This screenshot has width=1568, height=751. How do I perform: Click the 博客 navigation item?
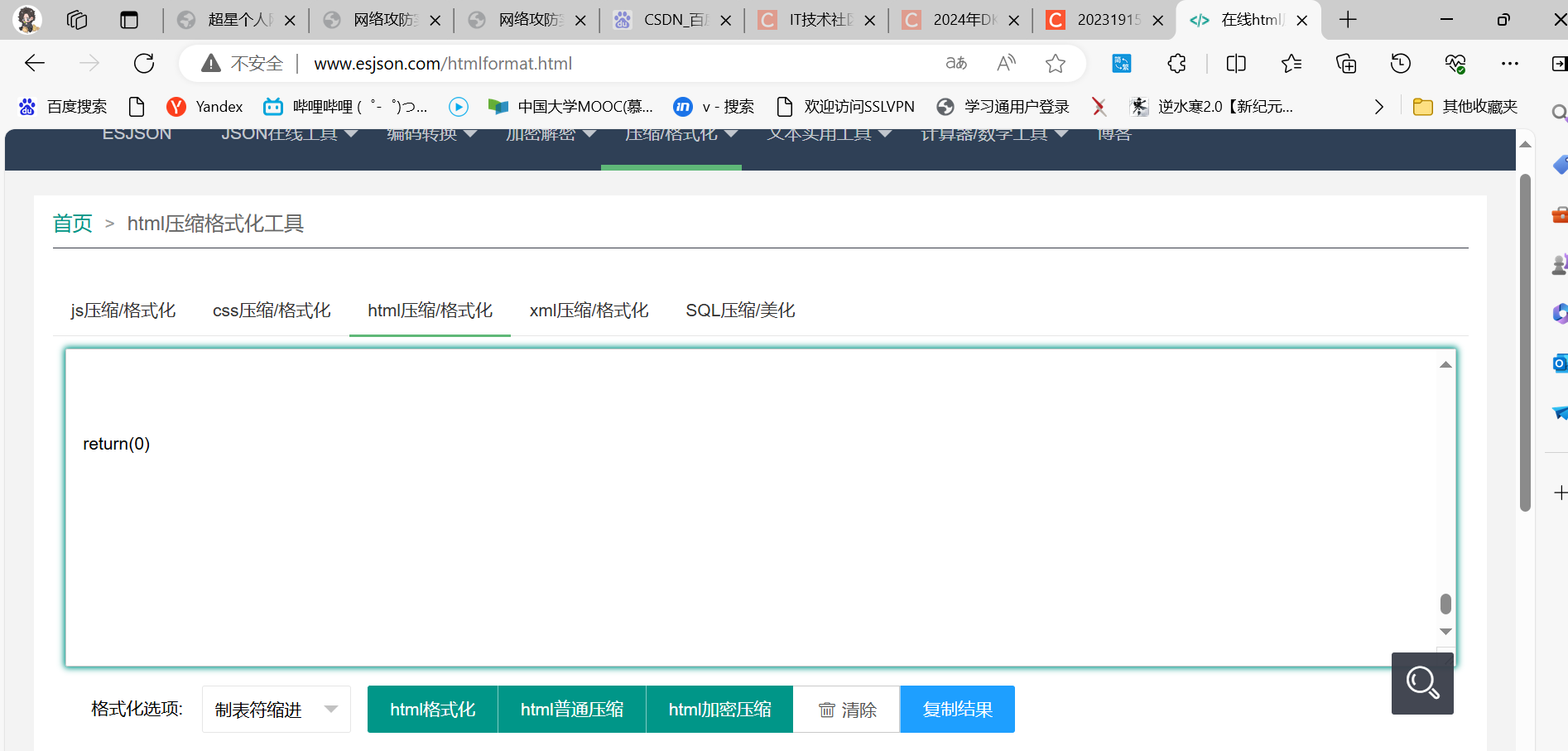click(x=1113, y=135)
